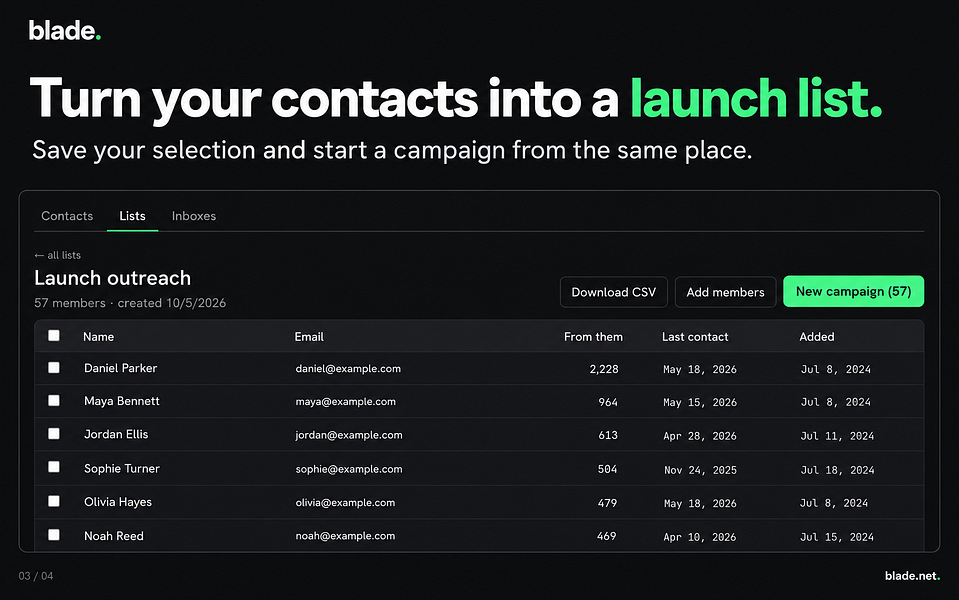Sort by Last contact column header
The width and height of the screenshot is (959, 600).
695,336
